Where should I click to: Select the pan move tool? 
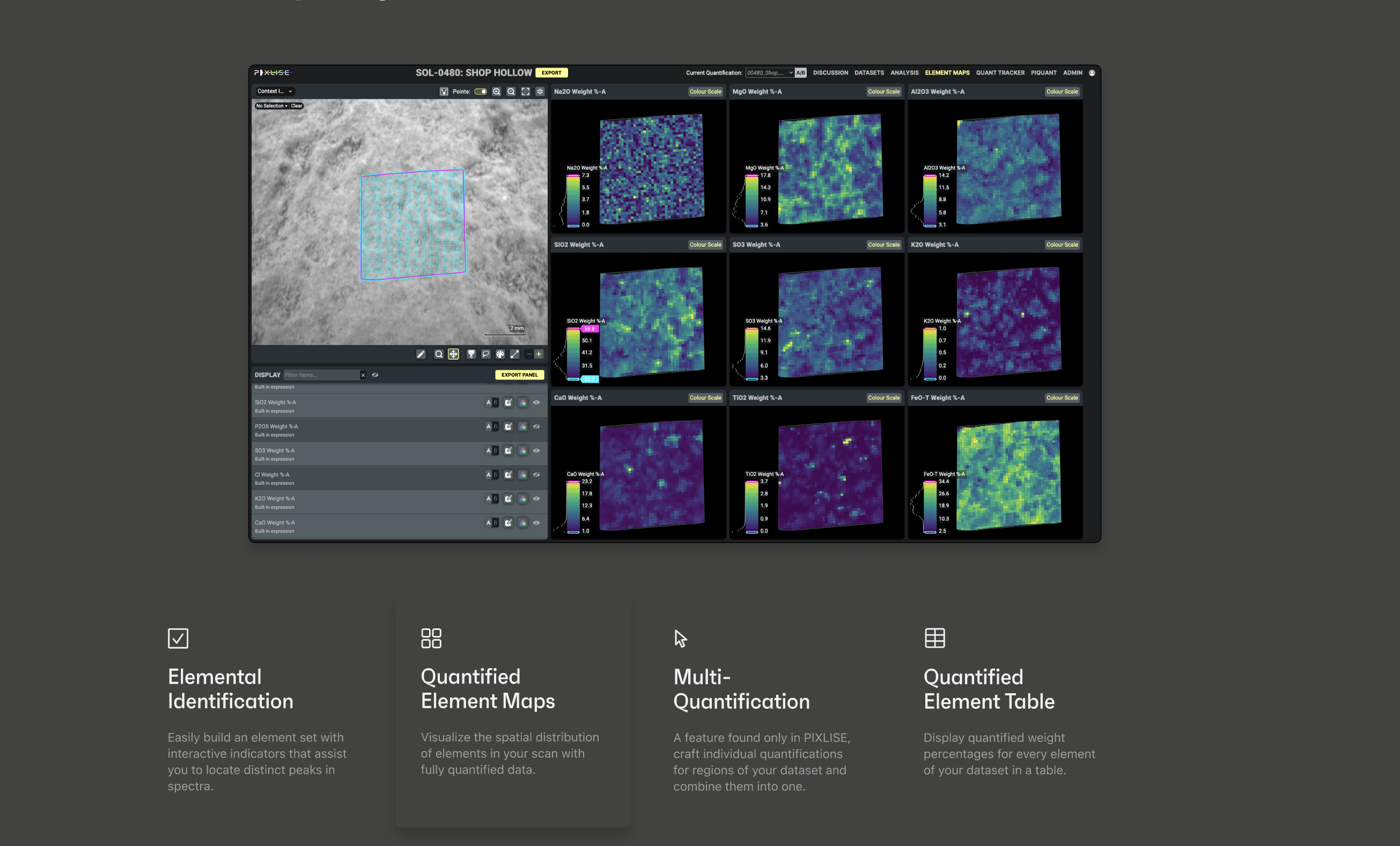(x=453, y=354)
